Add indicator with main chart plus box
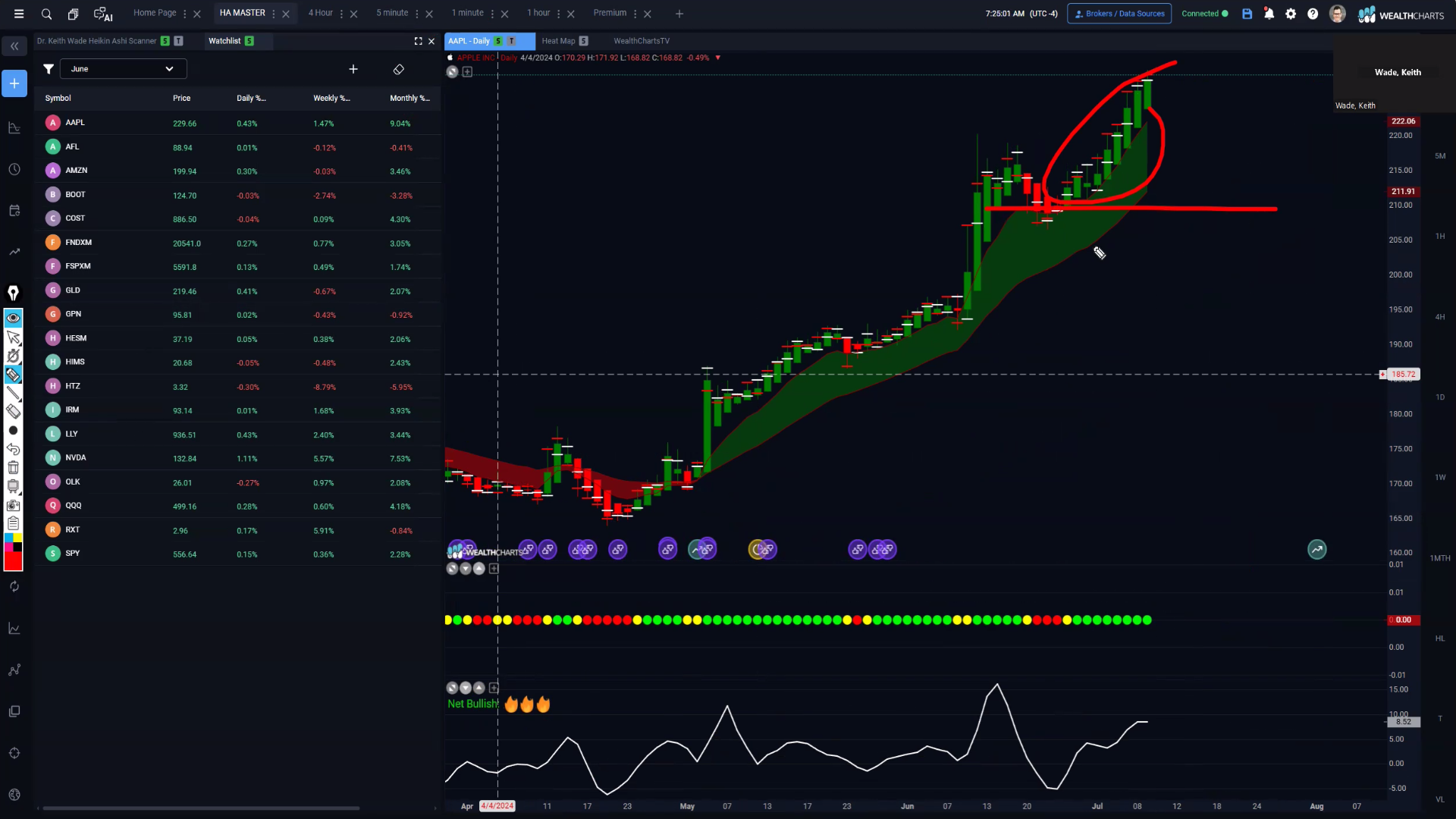The width and height of the screenshot is (1456, 819). pos(467,72)
